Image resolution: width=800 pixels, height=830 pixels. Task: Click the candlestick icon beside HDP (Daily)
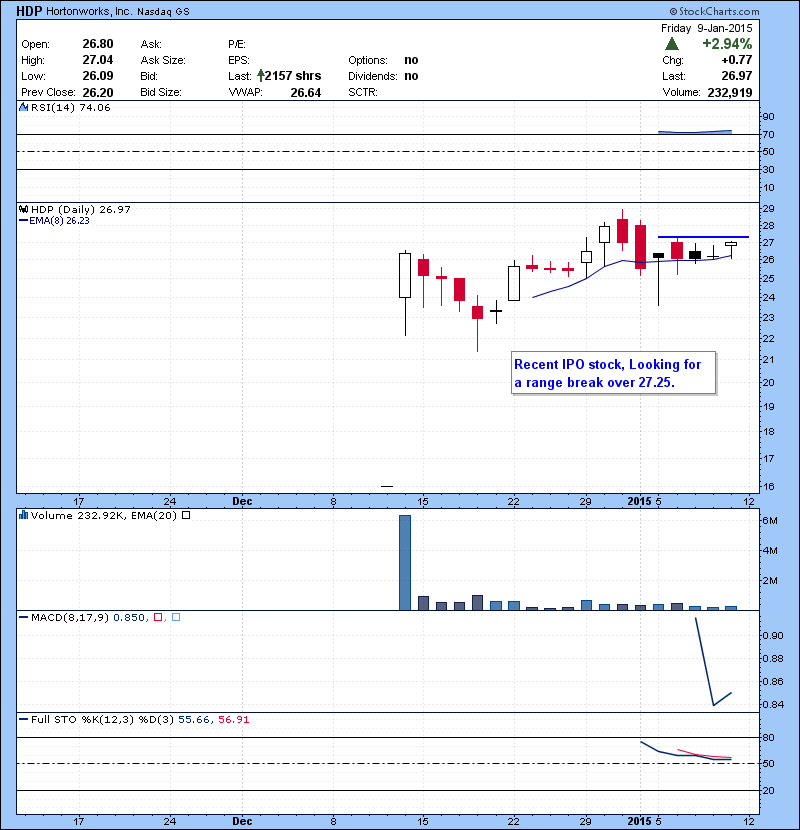pos(23,209)
